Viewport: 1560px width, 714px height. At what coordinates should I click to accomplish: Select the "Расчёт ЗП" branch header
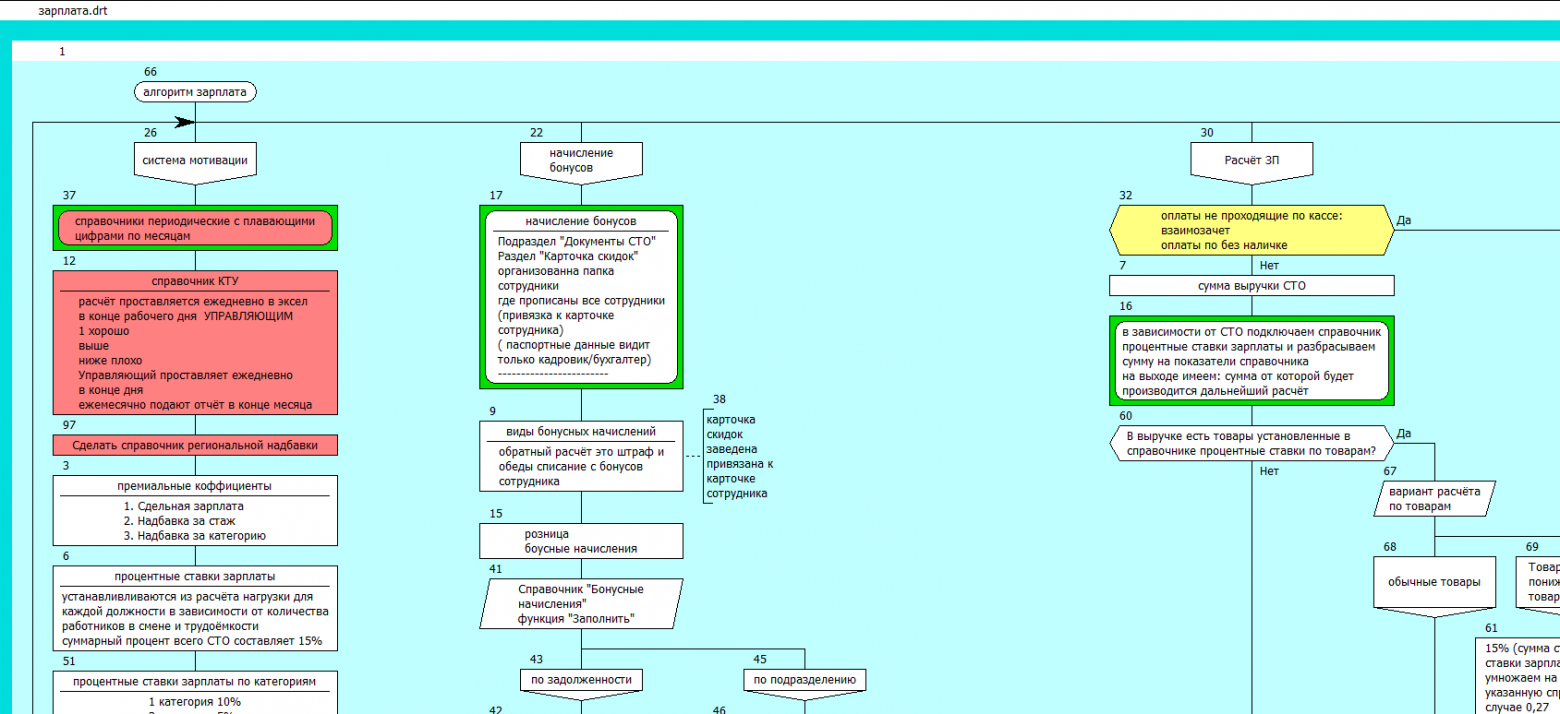coord(1251,160)
